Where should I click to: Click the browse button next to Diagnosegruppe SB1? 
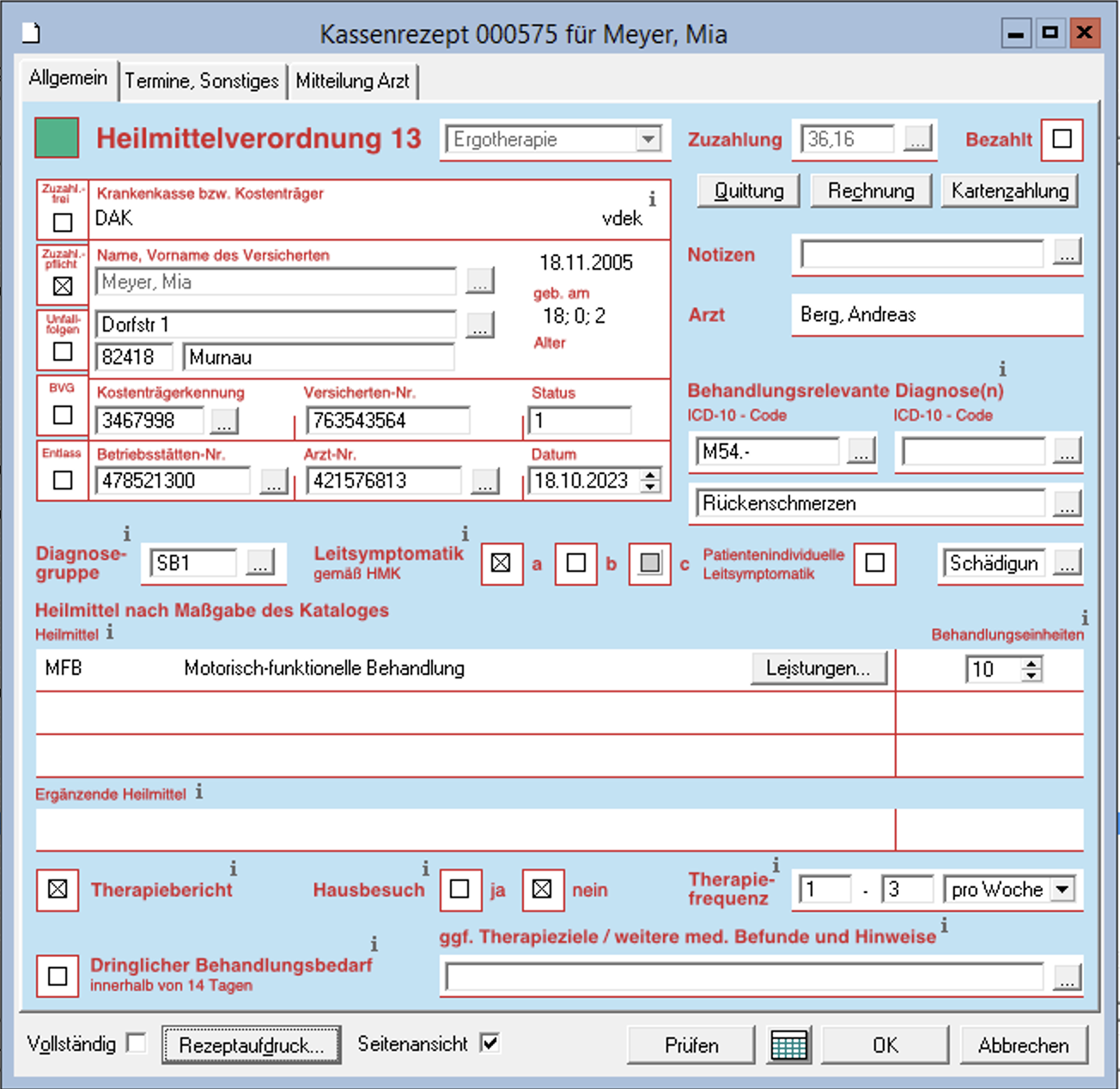click(260, 563)
